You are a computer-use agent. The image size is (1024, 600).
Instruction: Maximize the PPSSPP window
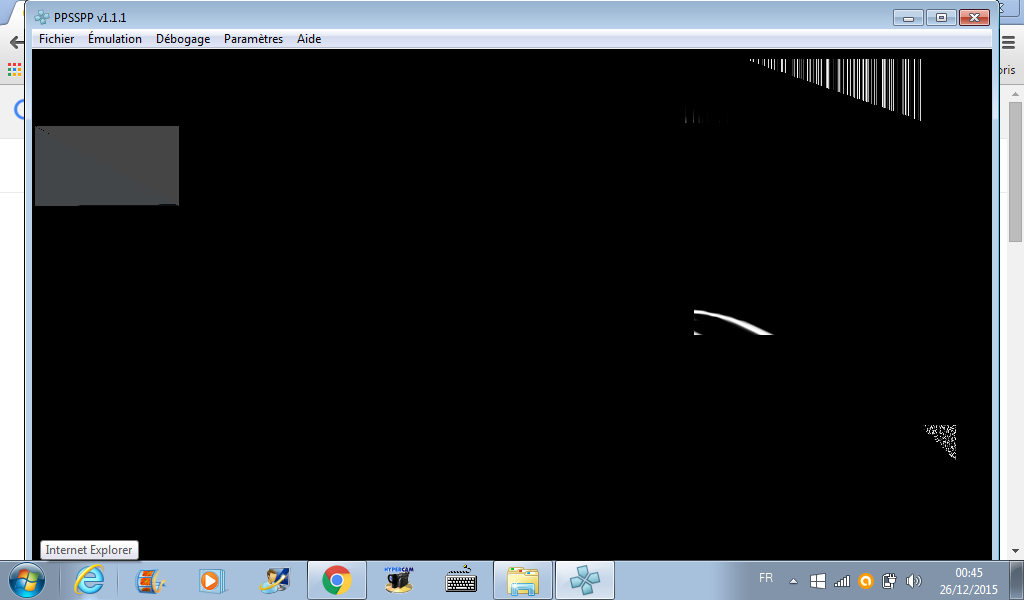click(x=940, y=17)
